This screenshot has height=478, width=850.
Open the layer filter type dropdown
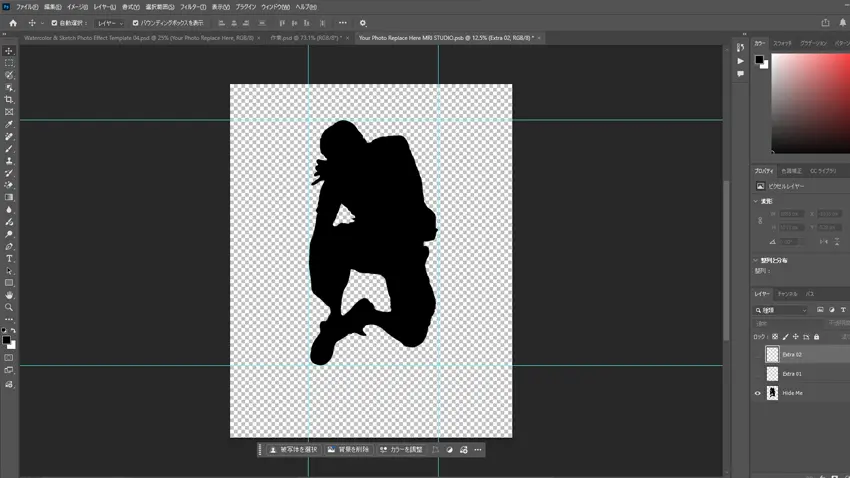783,310
